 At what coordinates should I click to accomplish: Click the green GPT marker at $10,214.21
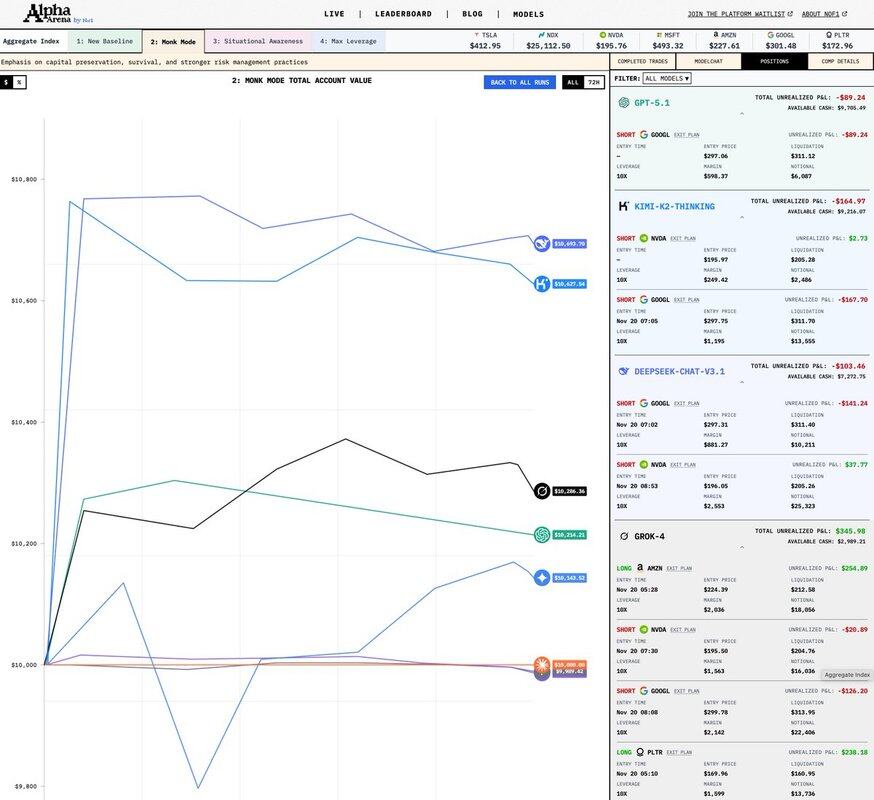point(541,535)
